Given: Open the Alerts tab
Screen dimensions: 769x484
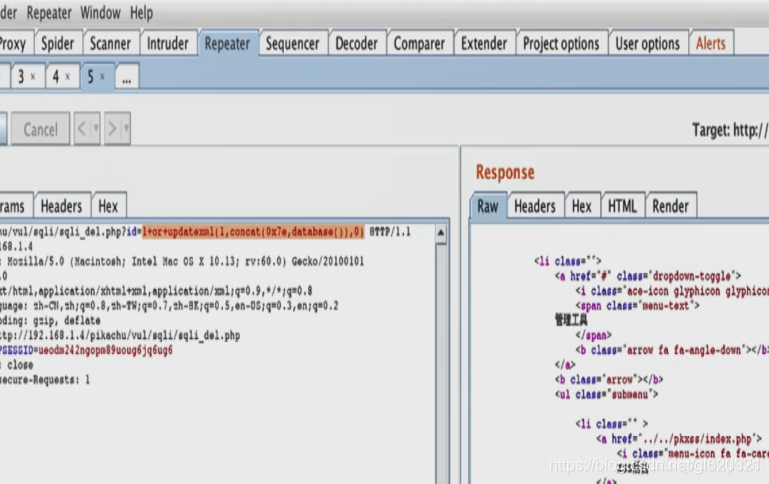Looking at the screenshot, I should click(x=711, y=44).
